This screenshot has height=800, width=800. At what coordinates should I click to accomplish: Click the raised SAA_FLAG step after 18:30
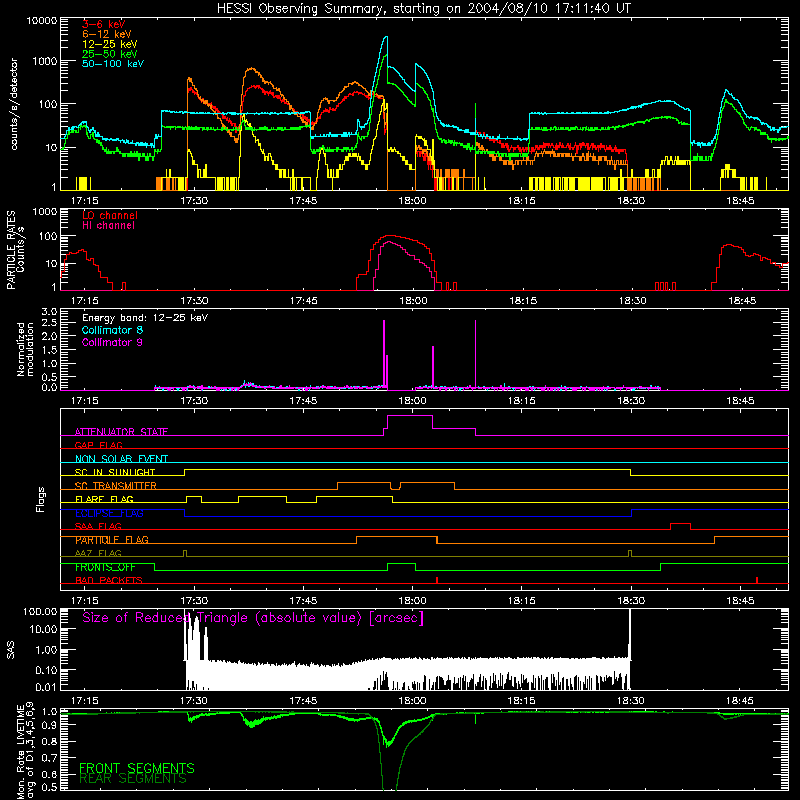click(680, 524)
